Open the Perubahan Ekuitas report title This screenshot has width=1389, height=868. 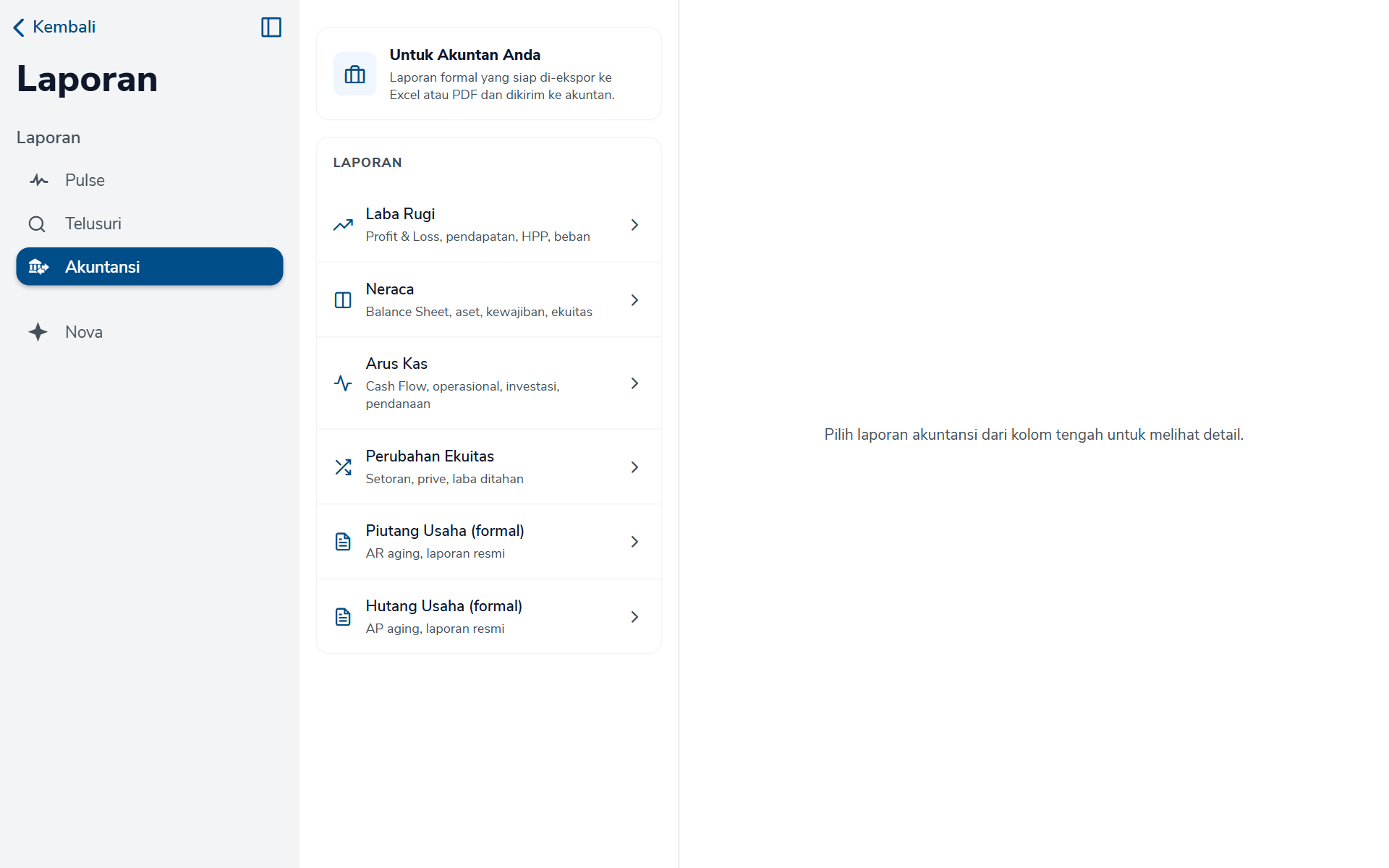point(430,456)
